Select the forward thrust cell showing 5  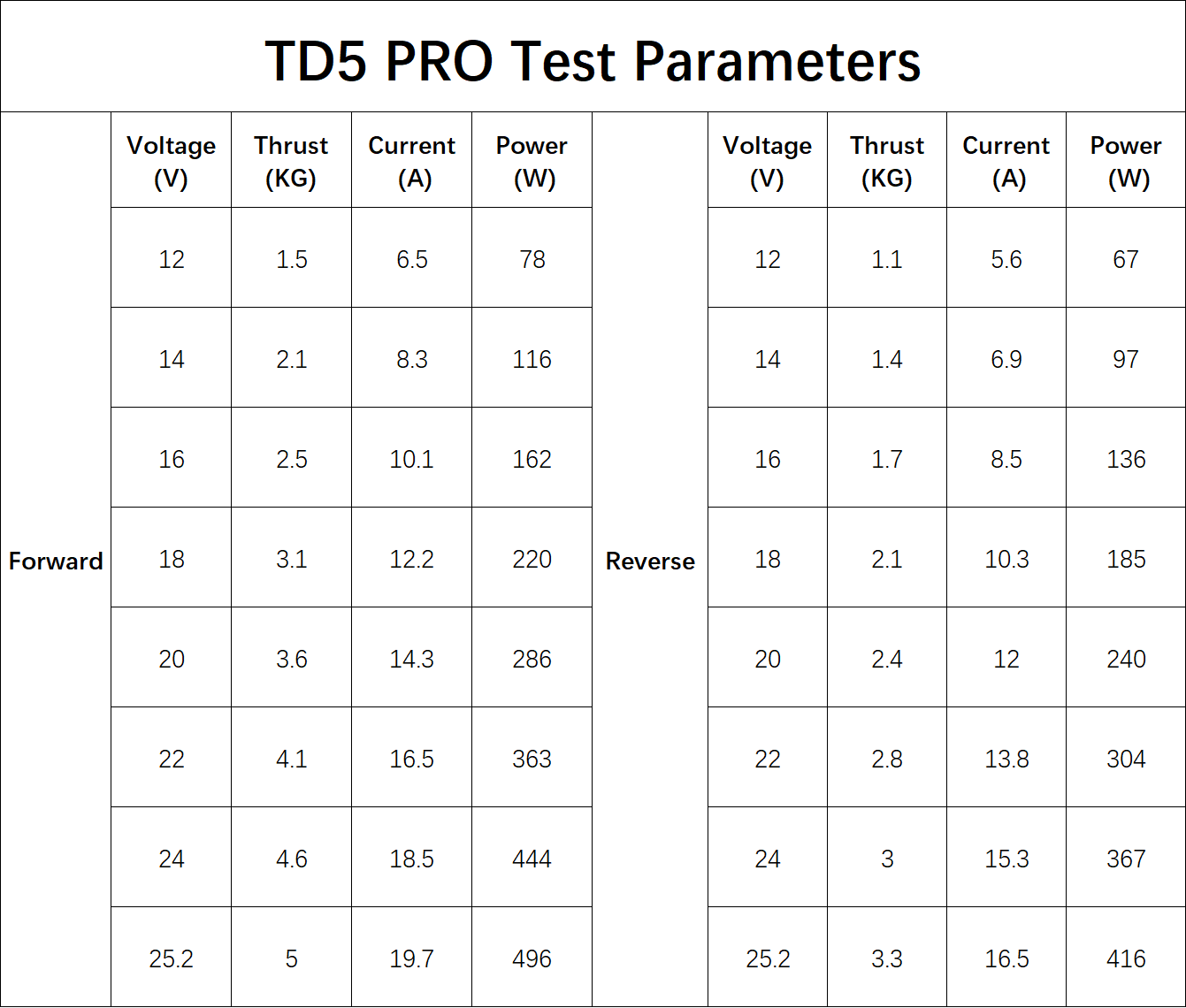coord(291,958)
